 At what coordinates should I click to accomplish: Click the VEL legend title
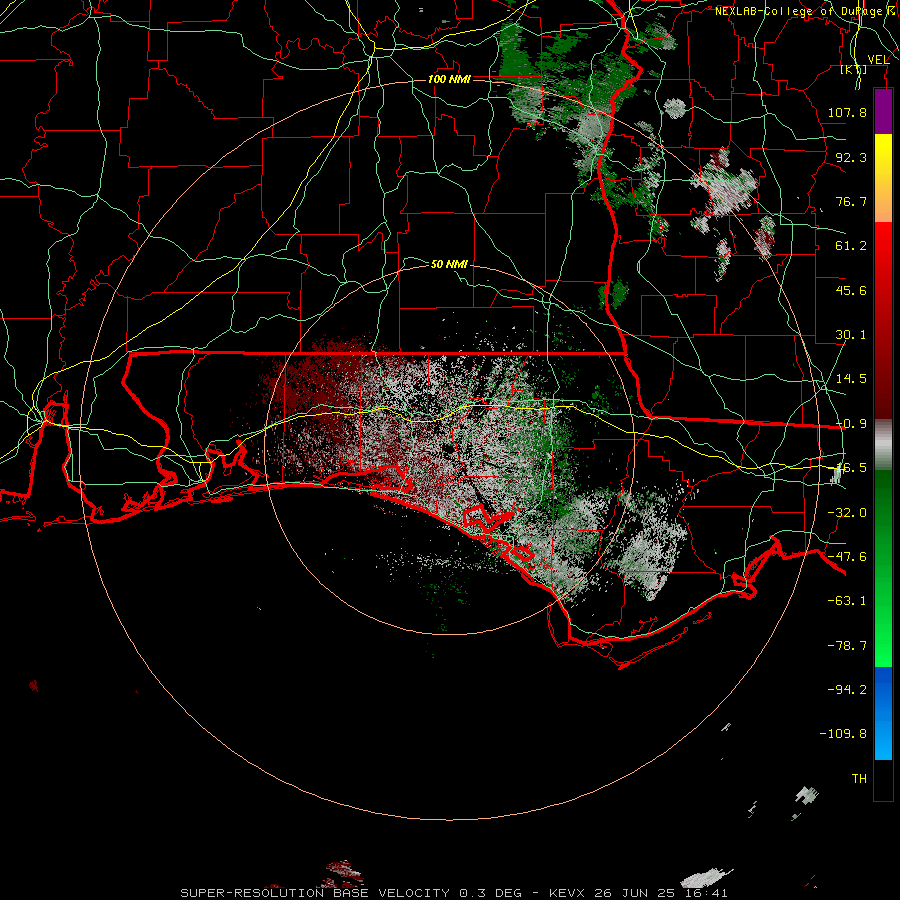878,60
